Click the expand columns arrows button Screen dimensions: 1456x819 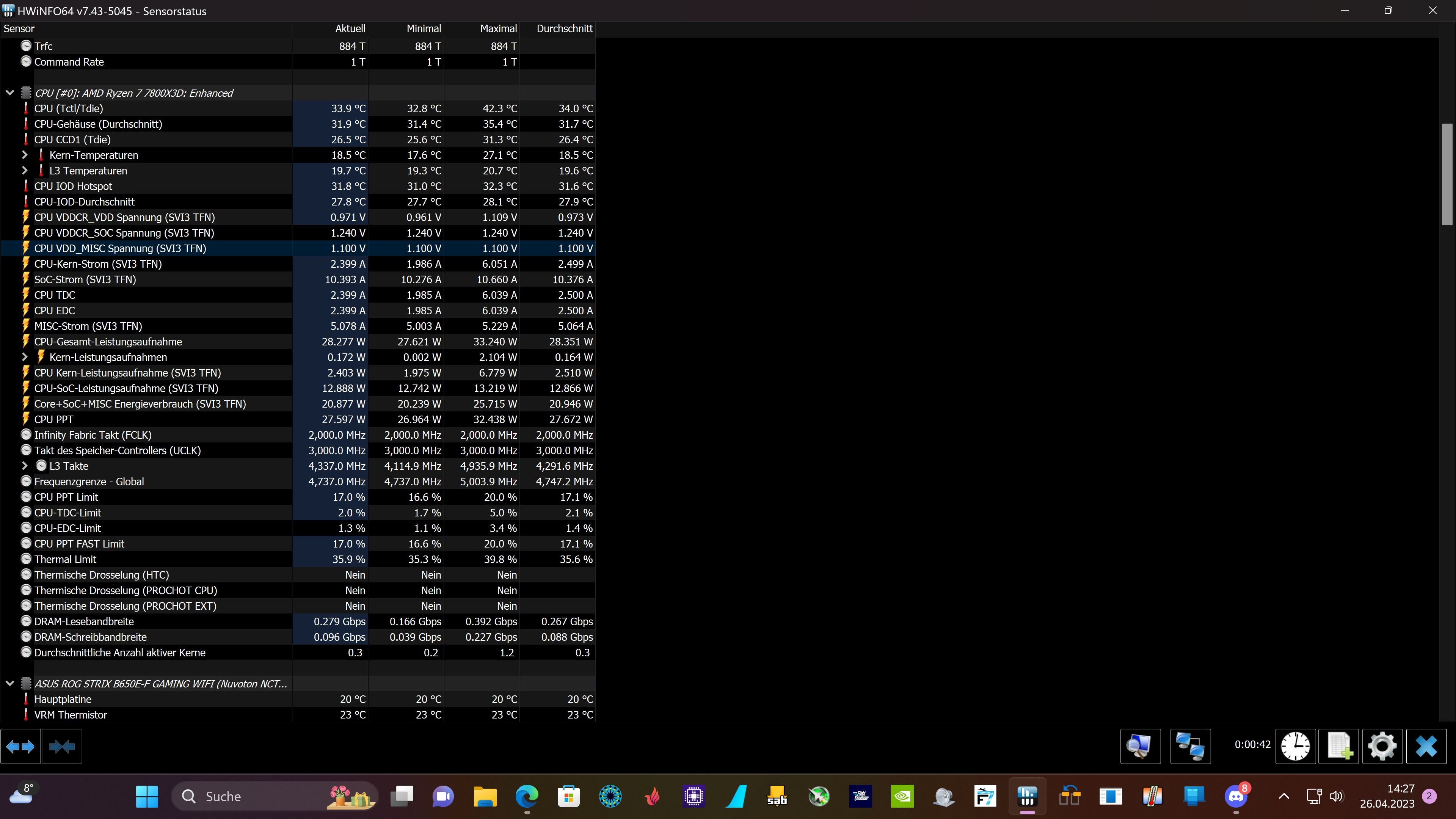pyautogui.click(x=20, y=747)
